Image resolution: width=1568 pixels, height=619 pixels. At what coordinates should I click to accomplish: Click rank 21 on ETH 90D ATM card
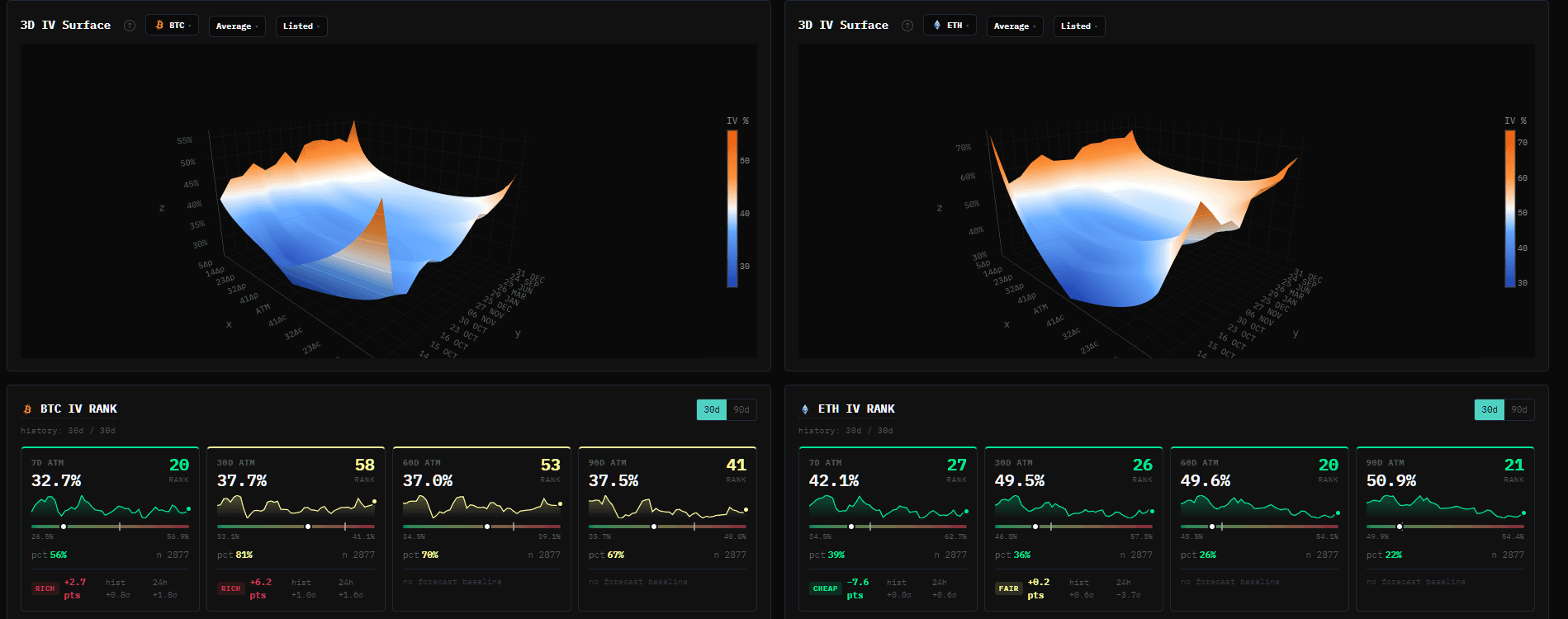tap(1514, 465)
